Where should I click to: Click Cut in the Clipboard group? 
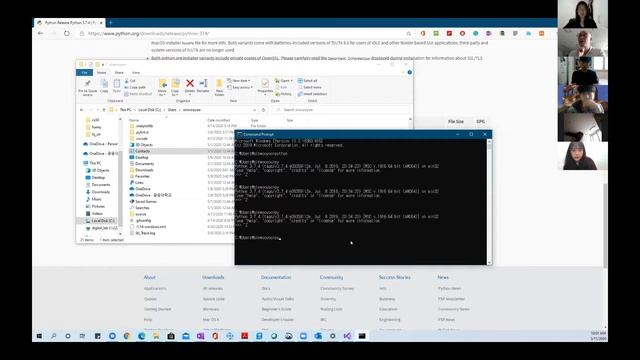click(x=130, y=81)
